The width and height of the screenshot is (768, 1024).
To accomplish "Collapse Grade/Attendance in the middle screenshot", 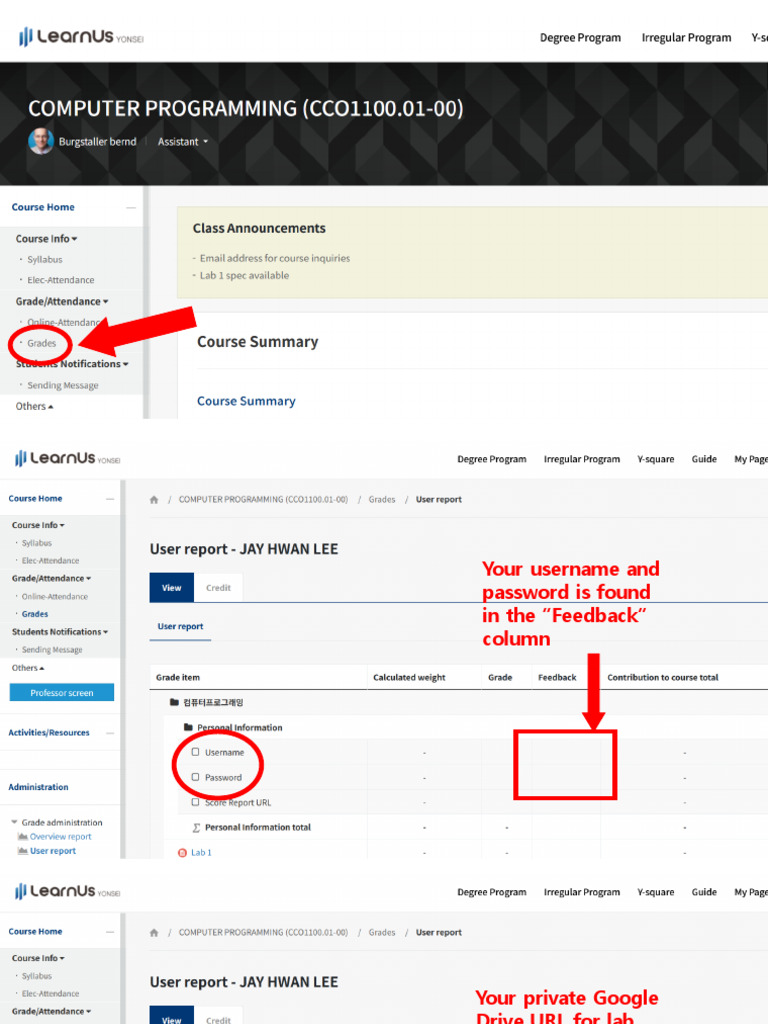I will [x=51, y=579].
